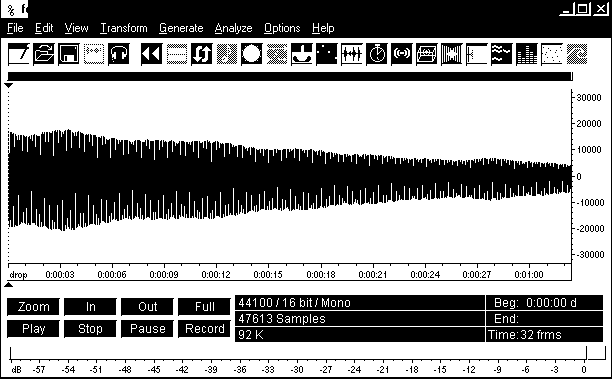612x379 pixels.
Task: Open the Edit menu
Action: (44, 28)
